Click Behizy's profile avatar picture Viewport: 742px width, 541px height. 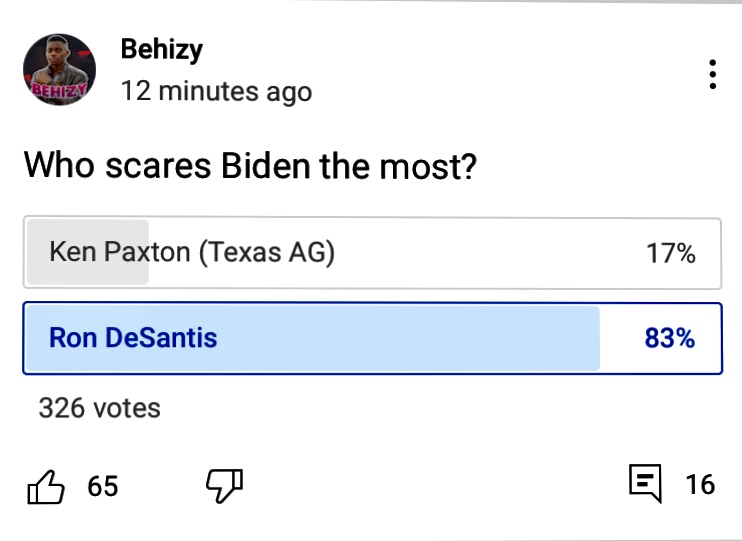tap(59, 70)
